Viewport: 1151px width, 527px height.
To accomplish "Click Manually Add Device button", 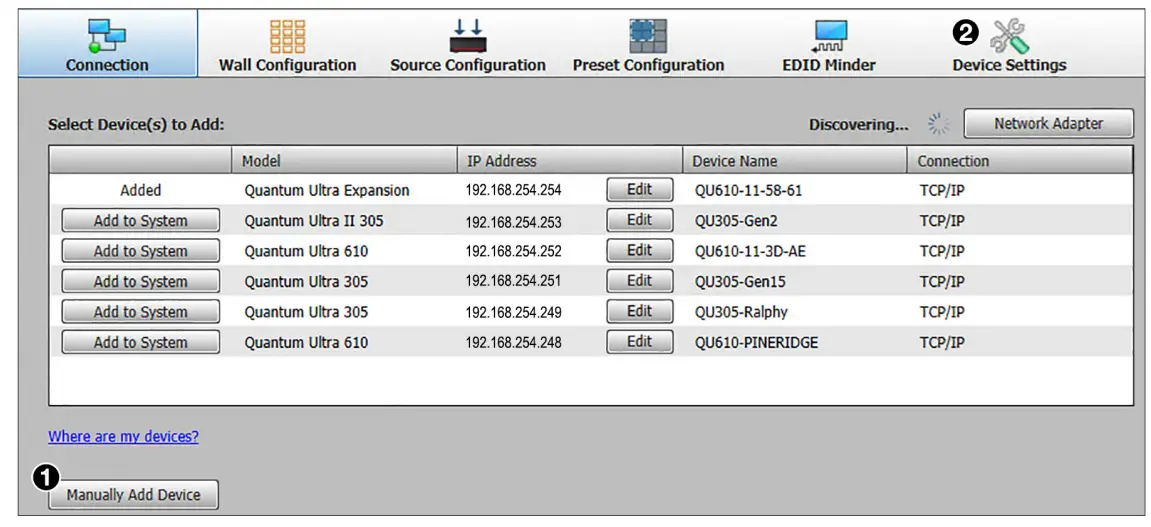I will coord(134,495).
